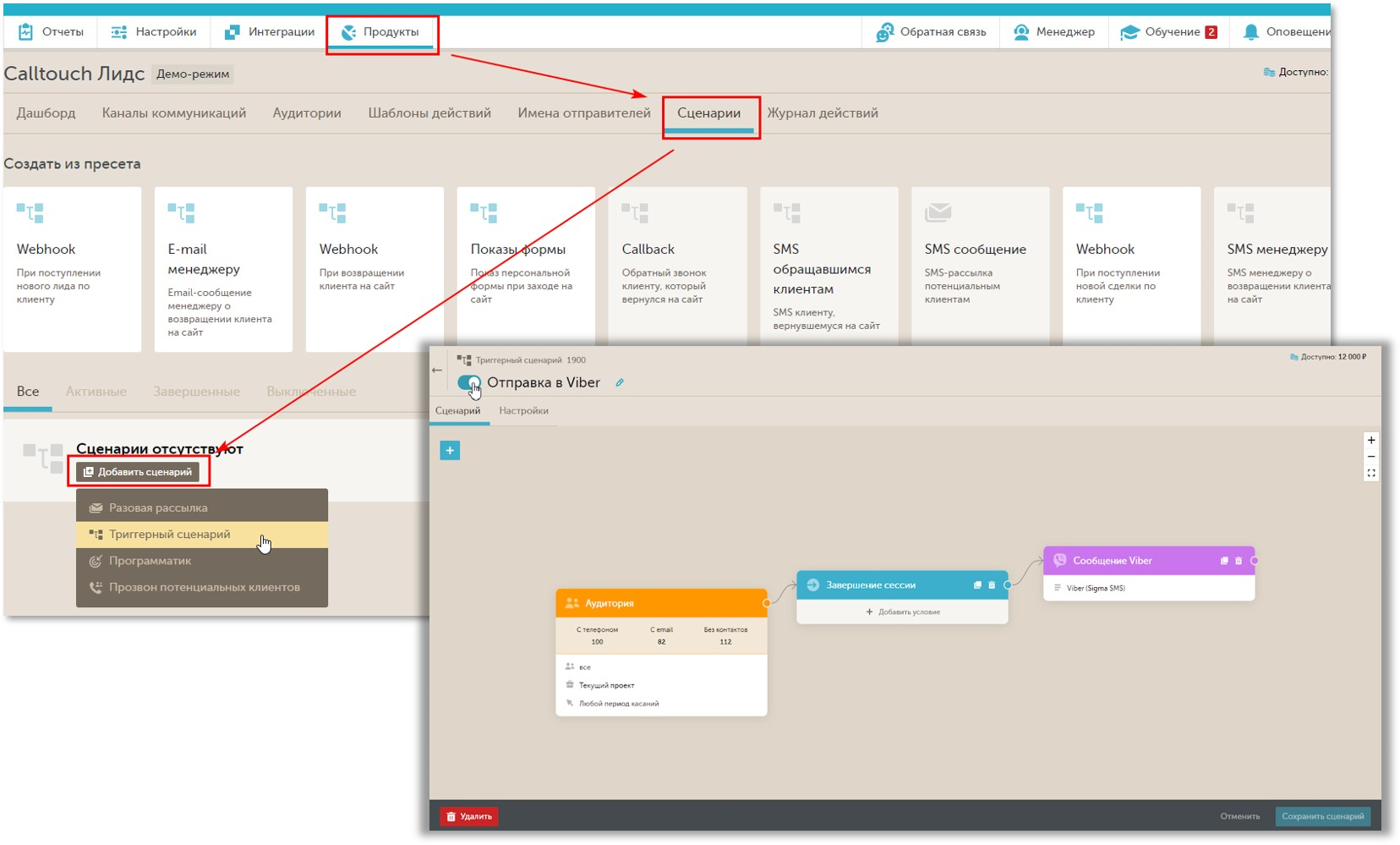Choose Разовая рассылка from menu
1400x845 pixels.
[x=202, y=508]
